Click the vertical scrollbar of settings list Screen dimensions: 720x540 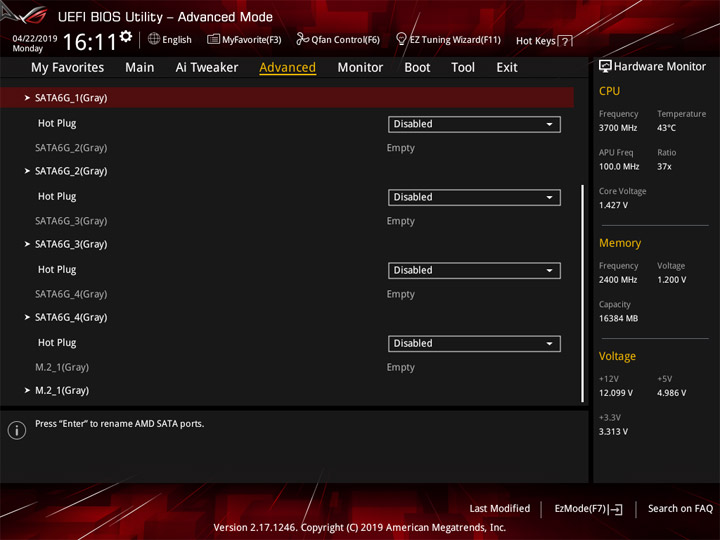(x=582, y=294)
